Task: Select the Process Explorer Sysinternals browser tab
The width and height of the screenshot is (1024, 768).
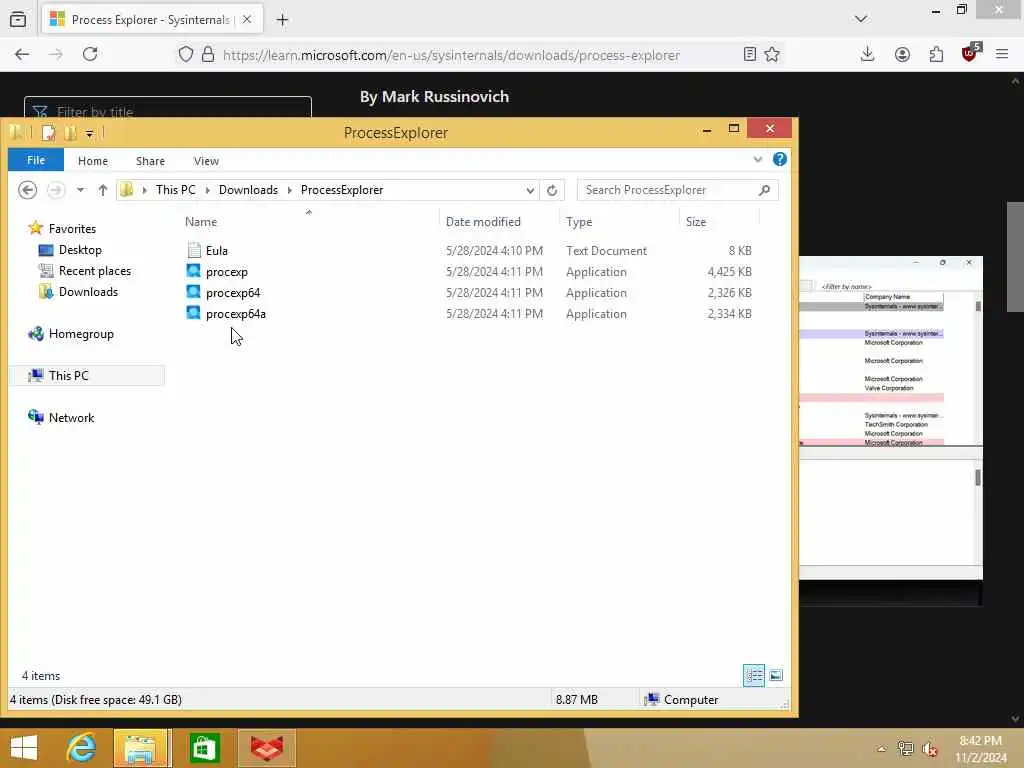Action: click(x=152, y=20)
